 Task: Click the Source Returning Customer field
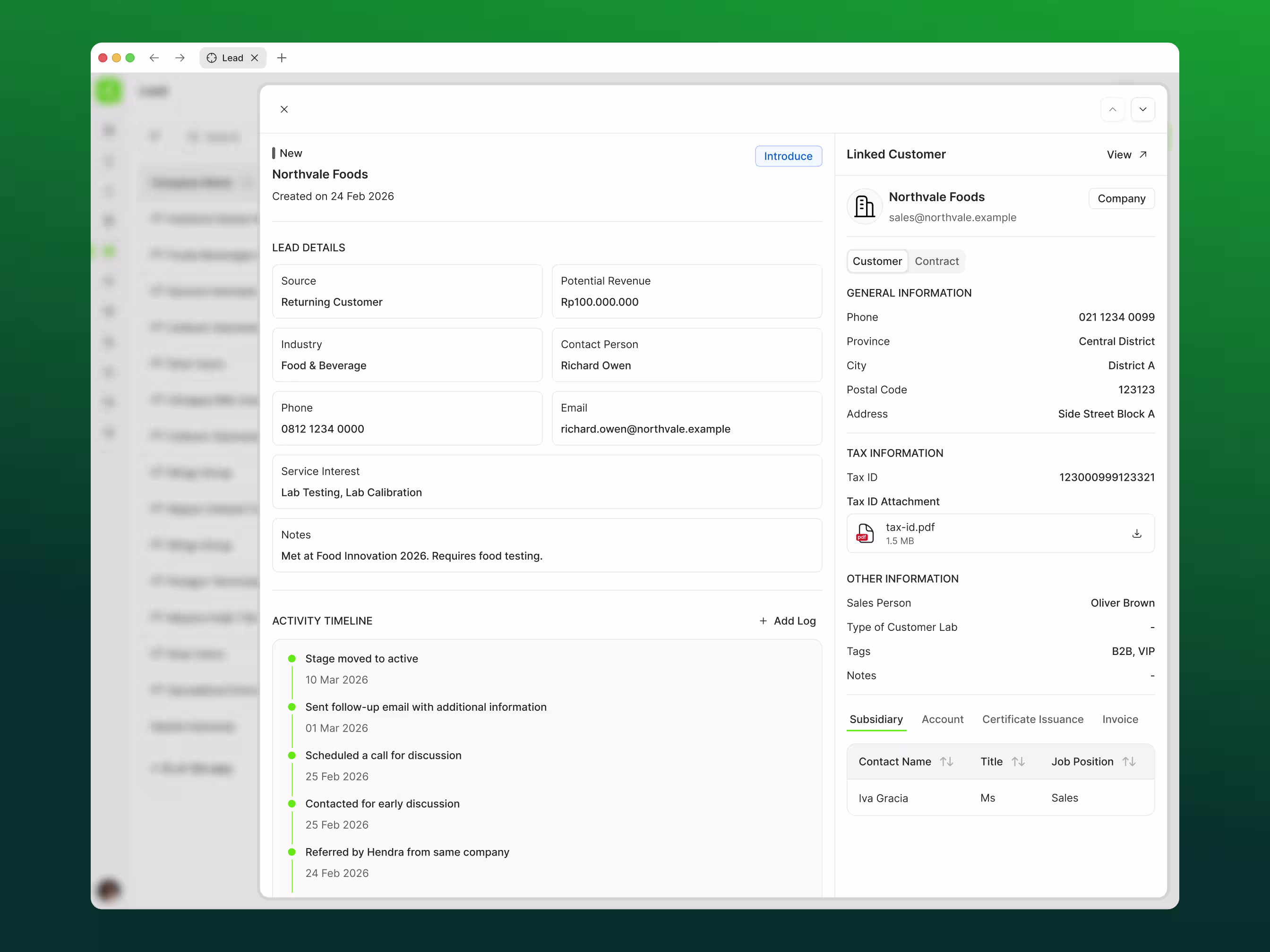407,291
